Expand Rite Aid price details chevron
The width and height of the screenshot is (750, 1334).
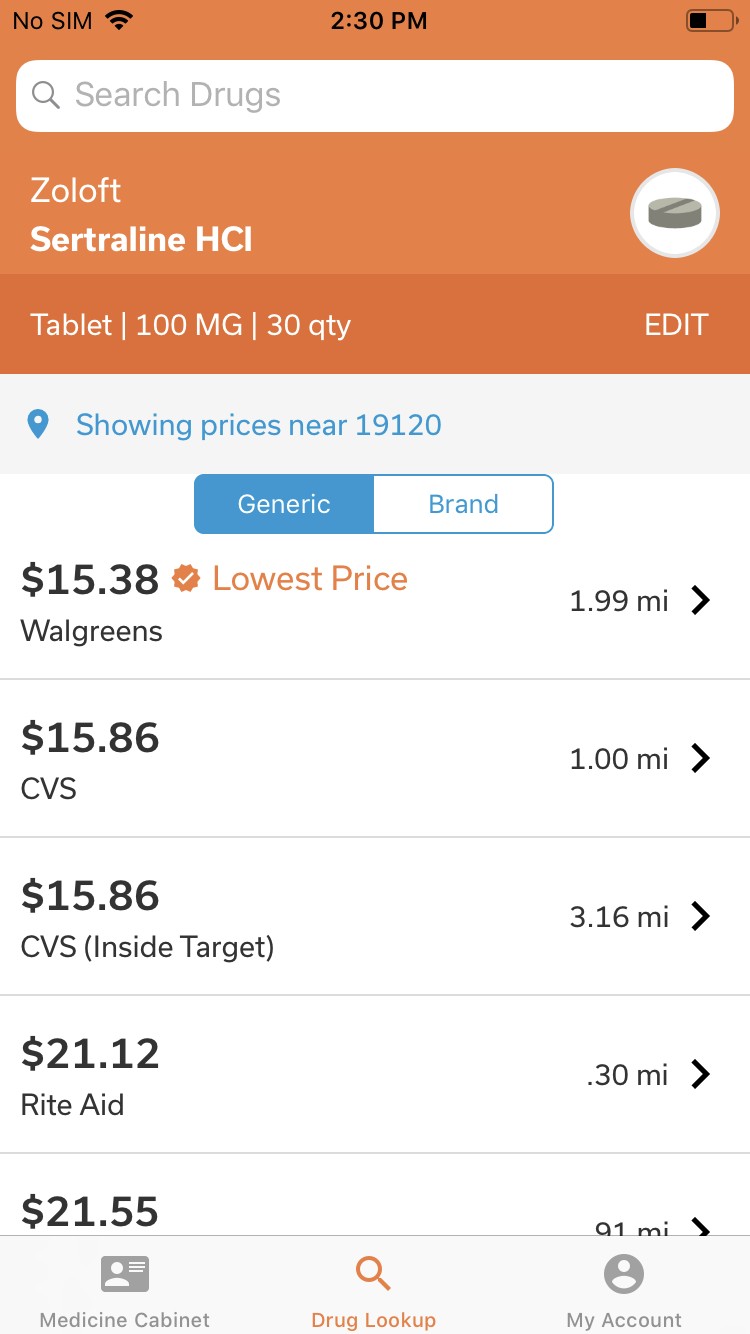coord(701,1074)
